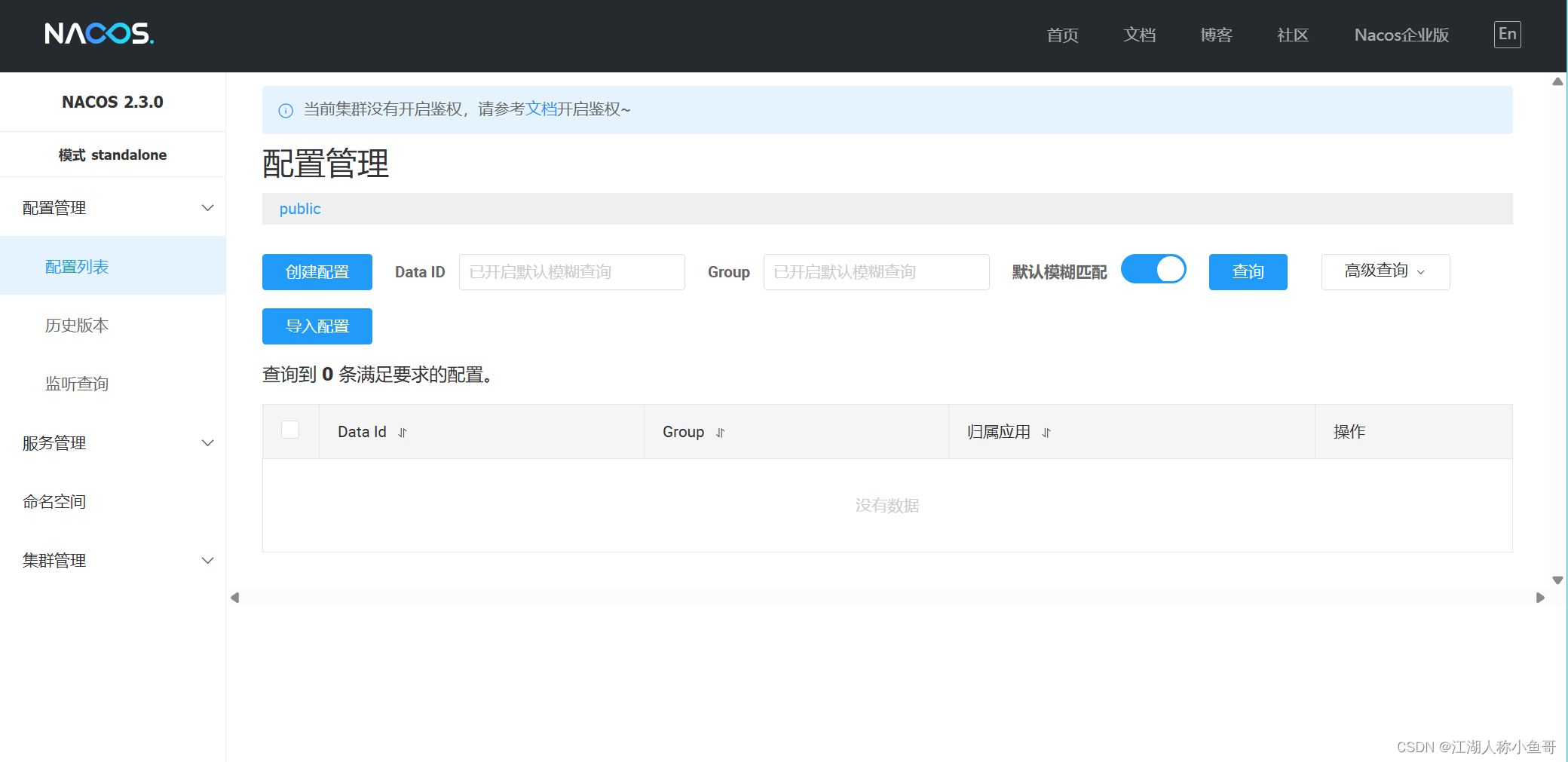Click the NACOS 2.3.0 version label

coord(112,102)
